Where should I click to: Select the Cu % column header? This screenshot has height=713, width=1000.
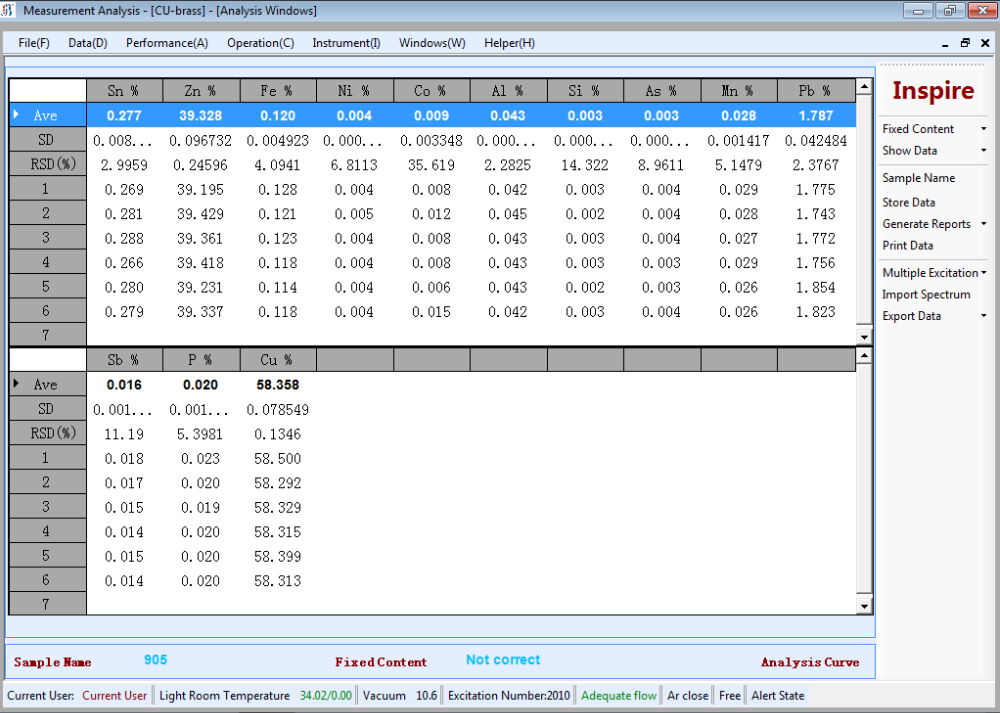click(x=278, y=360)
